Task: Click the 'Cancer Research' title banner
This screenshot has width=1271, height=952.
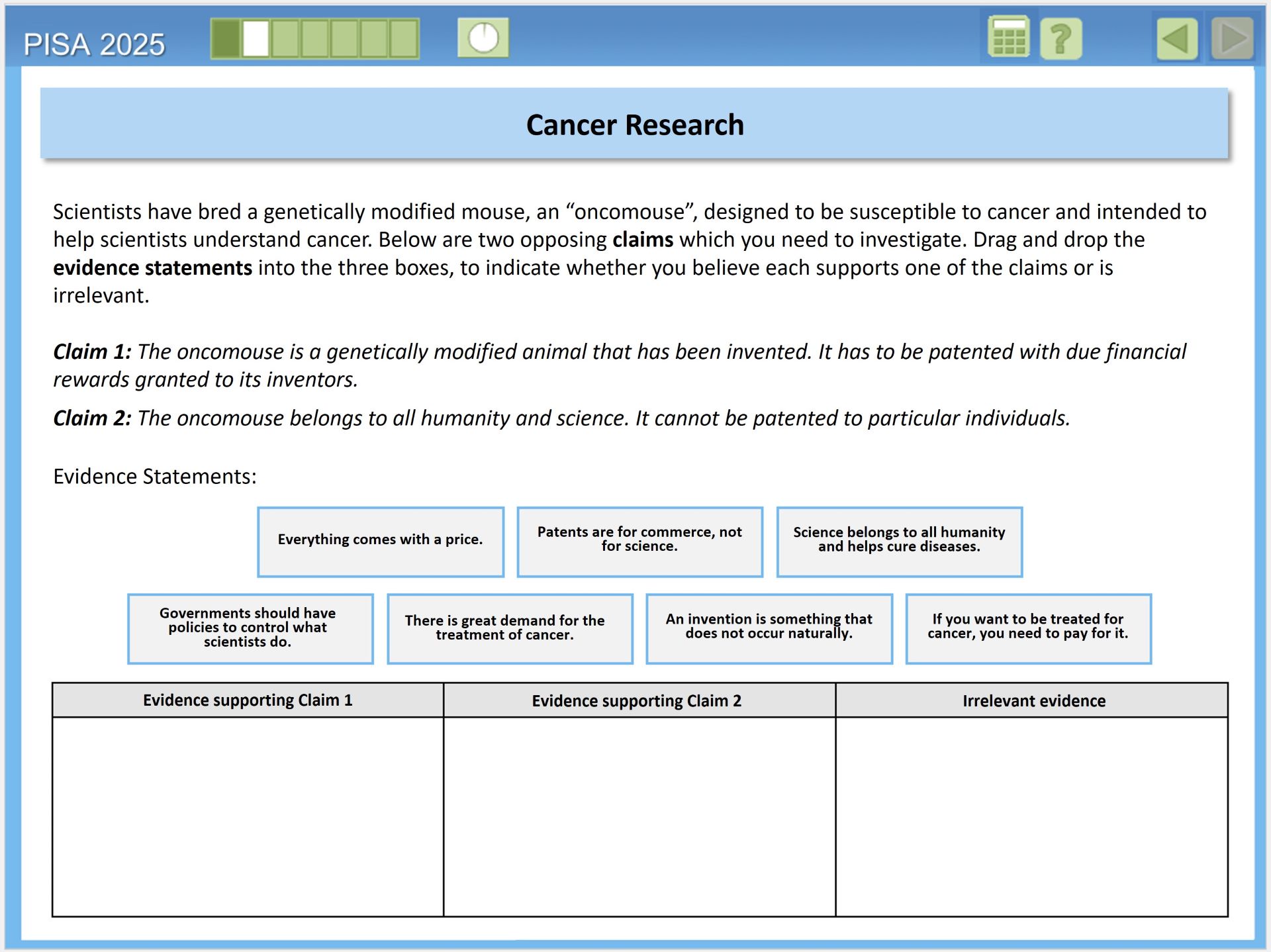Action: click(x=635, y=124)
